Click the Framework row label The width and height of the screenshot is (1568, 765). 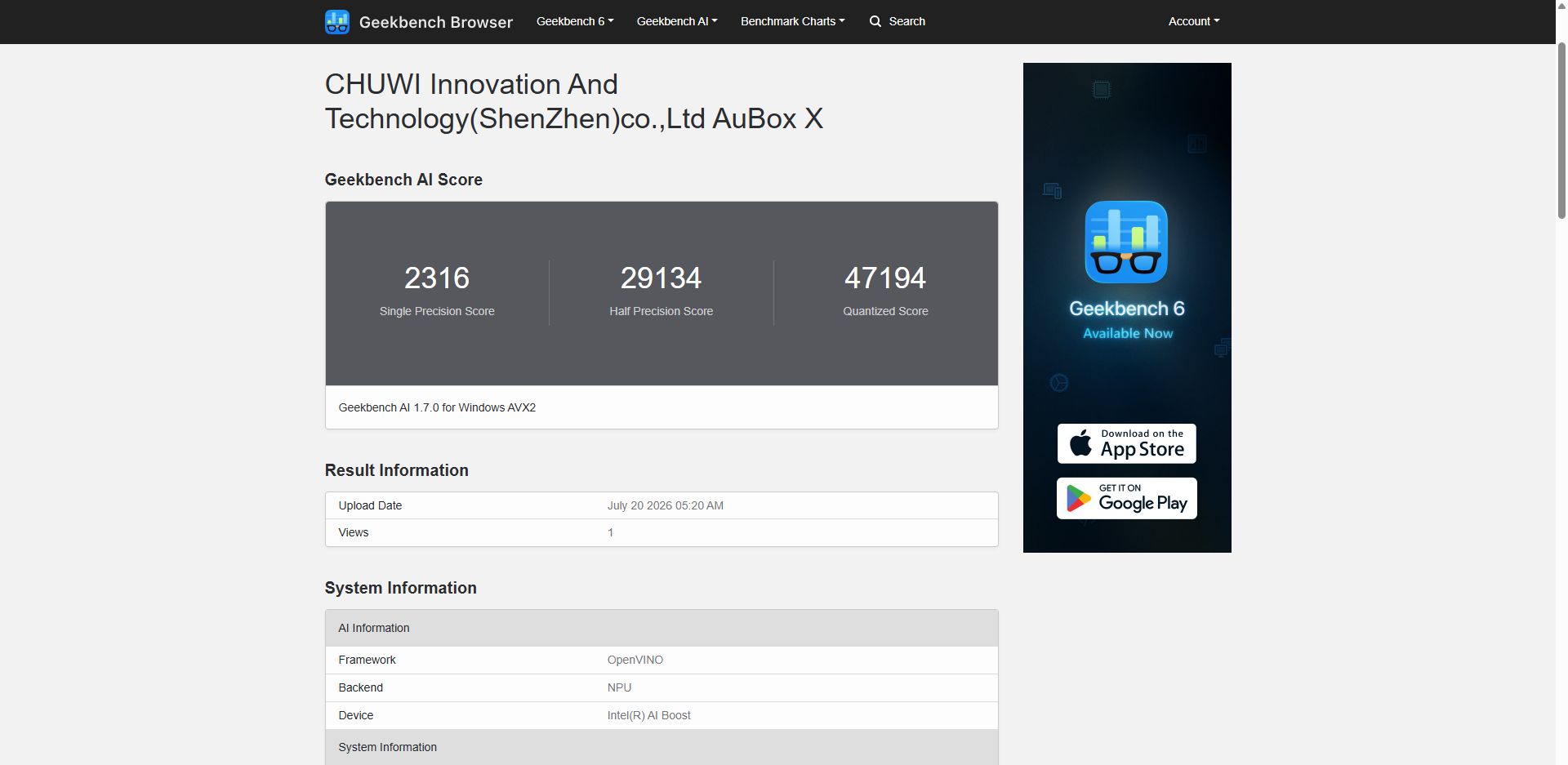click(367, 660)
